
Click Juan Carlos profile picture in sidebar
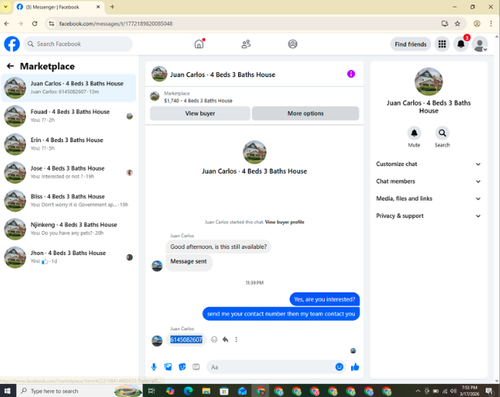tap(429, 82)
